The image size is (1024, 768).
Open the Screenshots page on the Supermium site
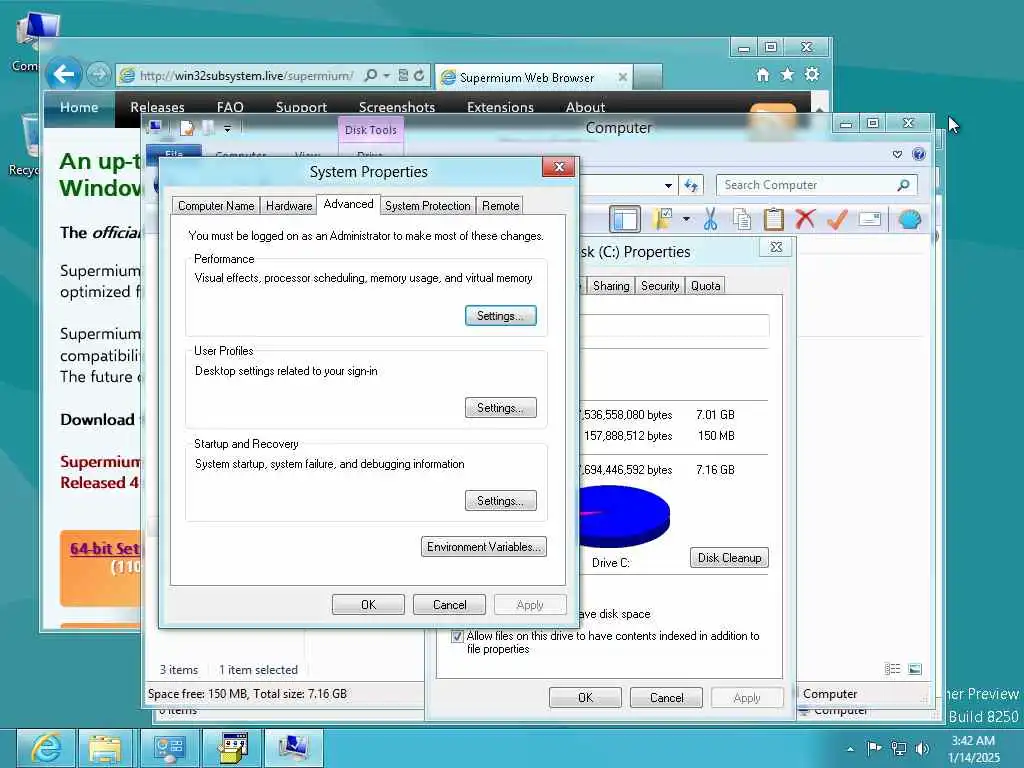click(x=396, y=107)
